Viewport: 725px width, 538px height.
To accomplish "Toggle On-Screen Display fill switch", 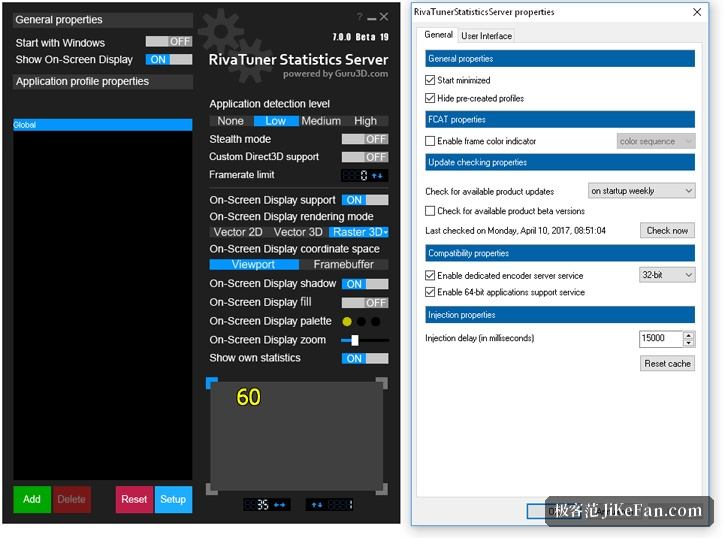I will [365, 303].
